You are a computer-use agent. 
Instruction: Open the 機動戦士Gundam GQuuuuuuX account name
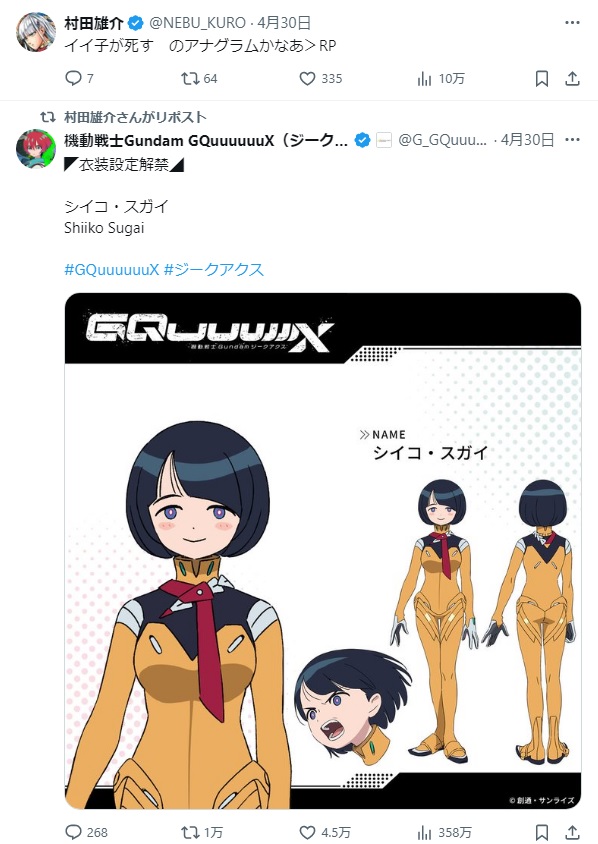[x=206, y=140]
